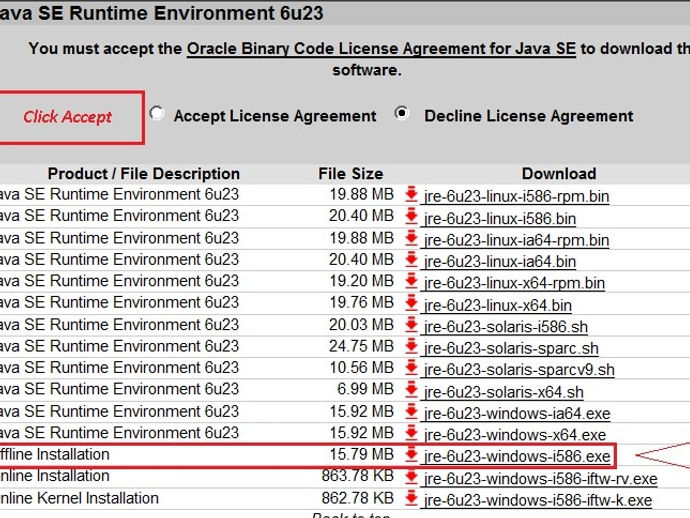Download the jre-6u23-linux-i586.bin file
The height and width of the screenshot is (518, 690).
point(500,218)
